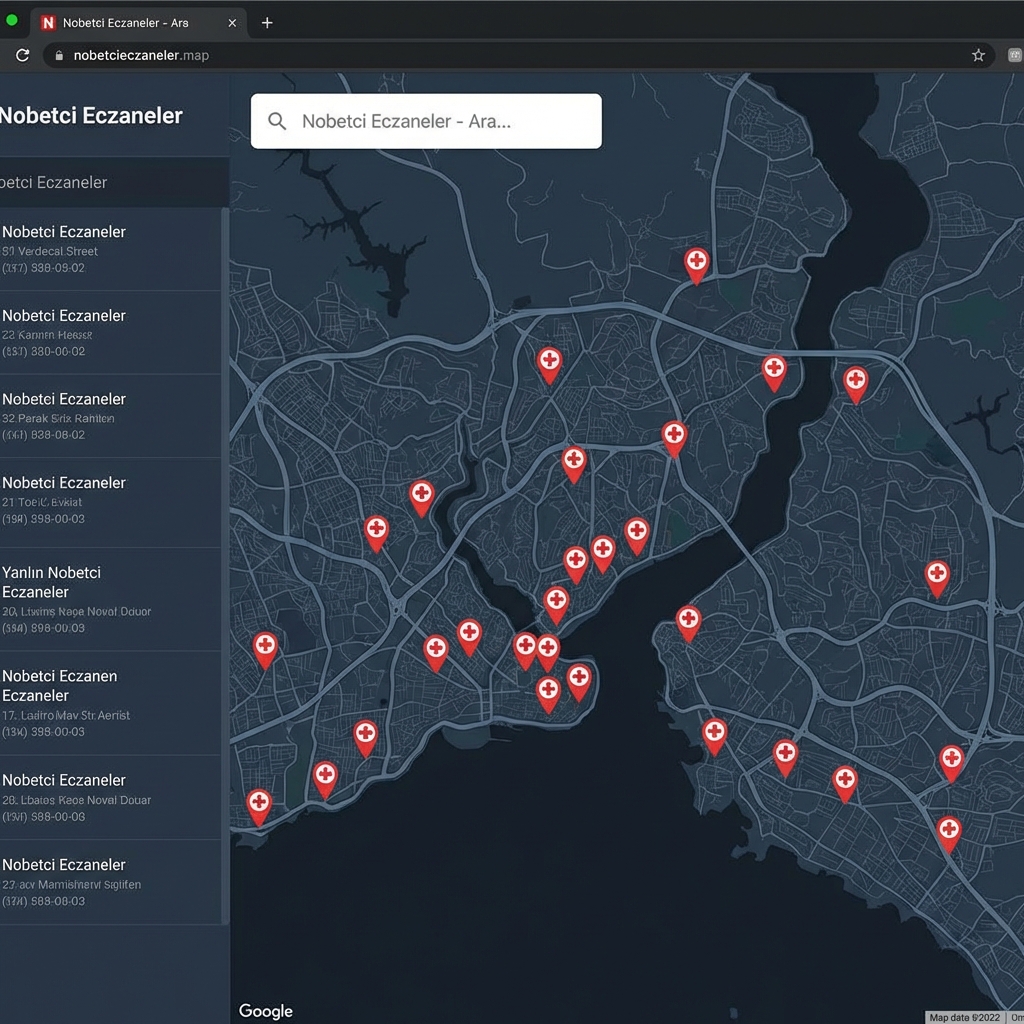1024x1024 pixels.
Task: Bookmark this page with the star icon
Action: tap(978, 56)
